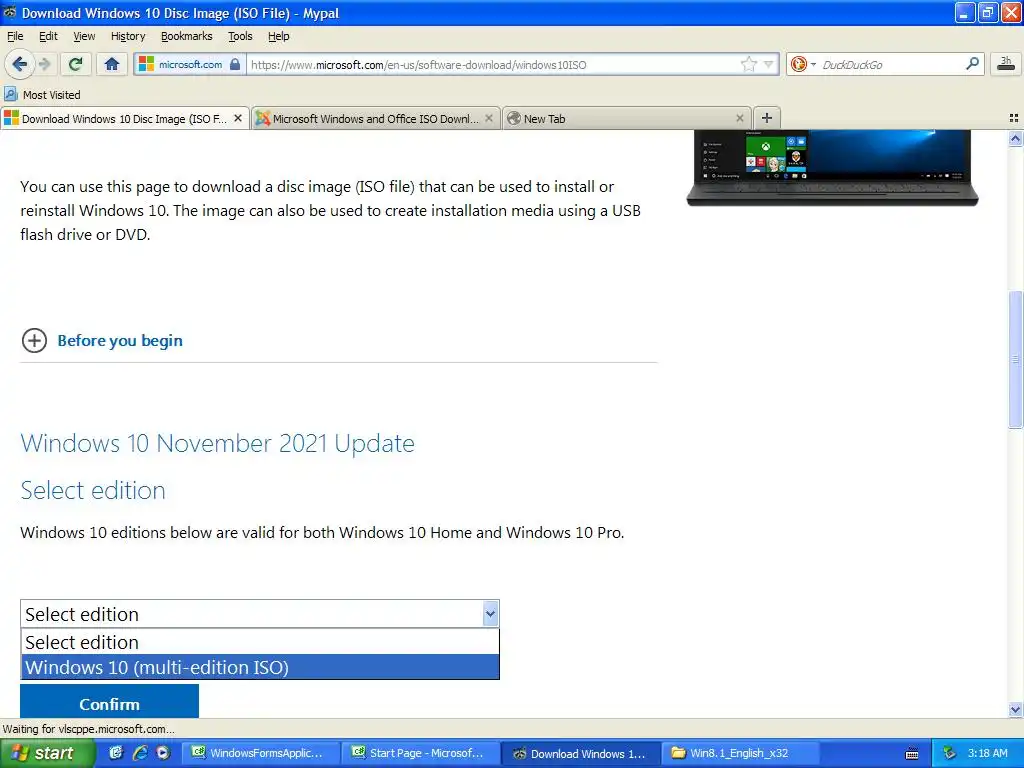
Task: Click the DuckDuckGo search engine icon
Action: click(798, 64)
